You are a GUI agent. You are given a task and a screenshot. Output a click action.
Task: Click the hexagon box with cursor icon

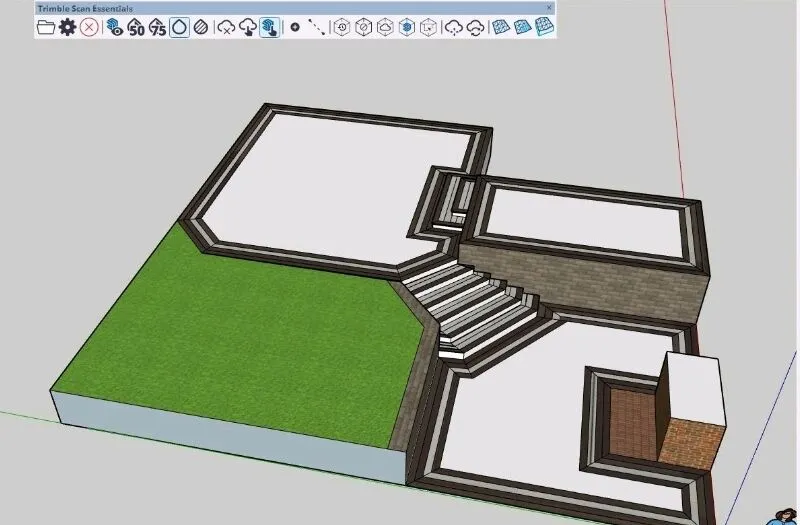click(x=428, y=27)
